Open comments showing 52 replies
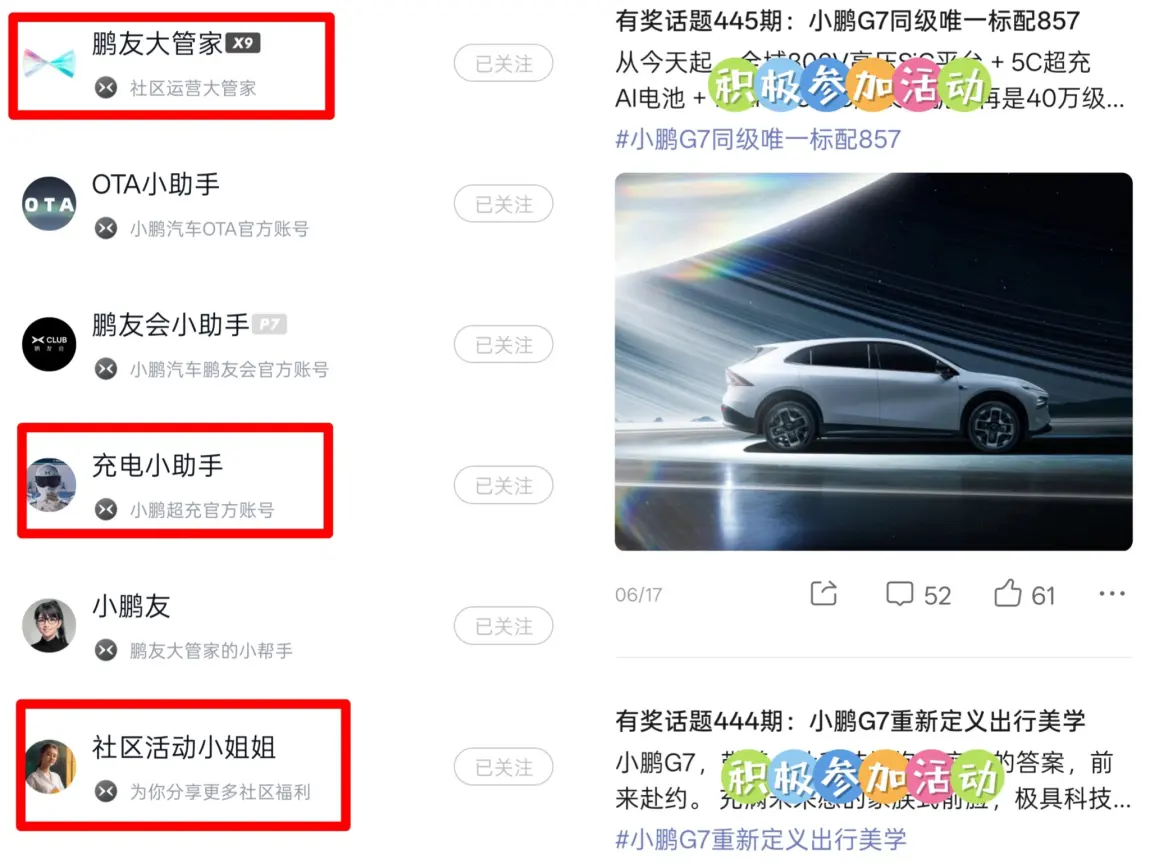The height and width of the screenshot is (863, 1150). 918,595
